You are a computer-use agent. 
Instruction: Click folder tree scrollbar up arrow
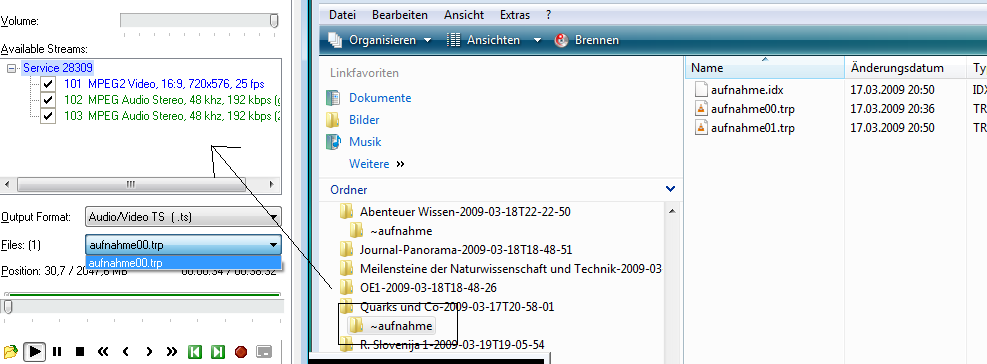pyautogui.click(x=671, y=211)
